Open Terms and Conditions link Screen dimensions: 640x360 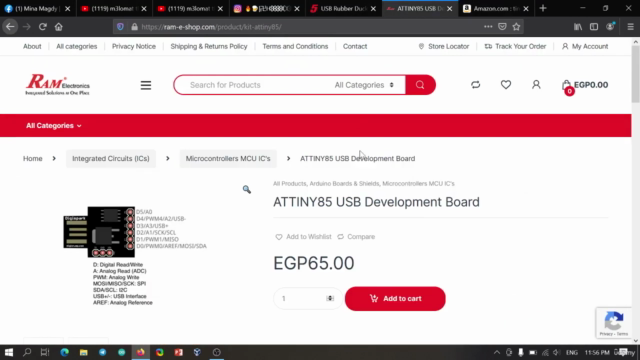[x=295, y=47]
